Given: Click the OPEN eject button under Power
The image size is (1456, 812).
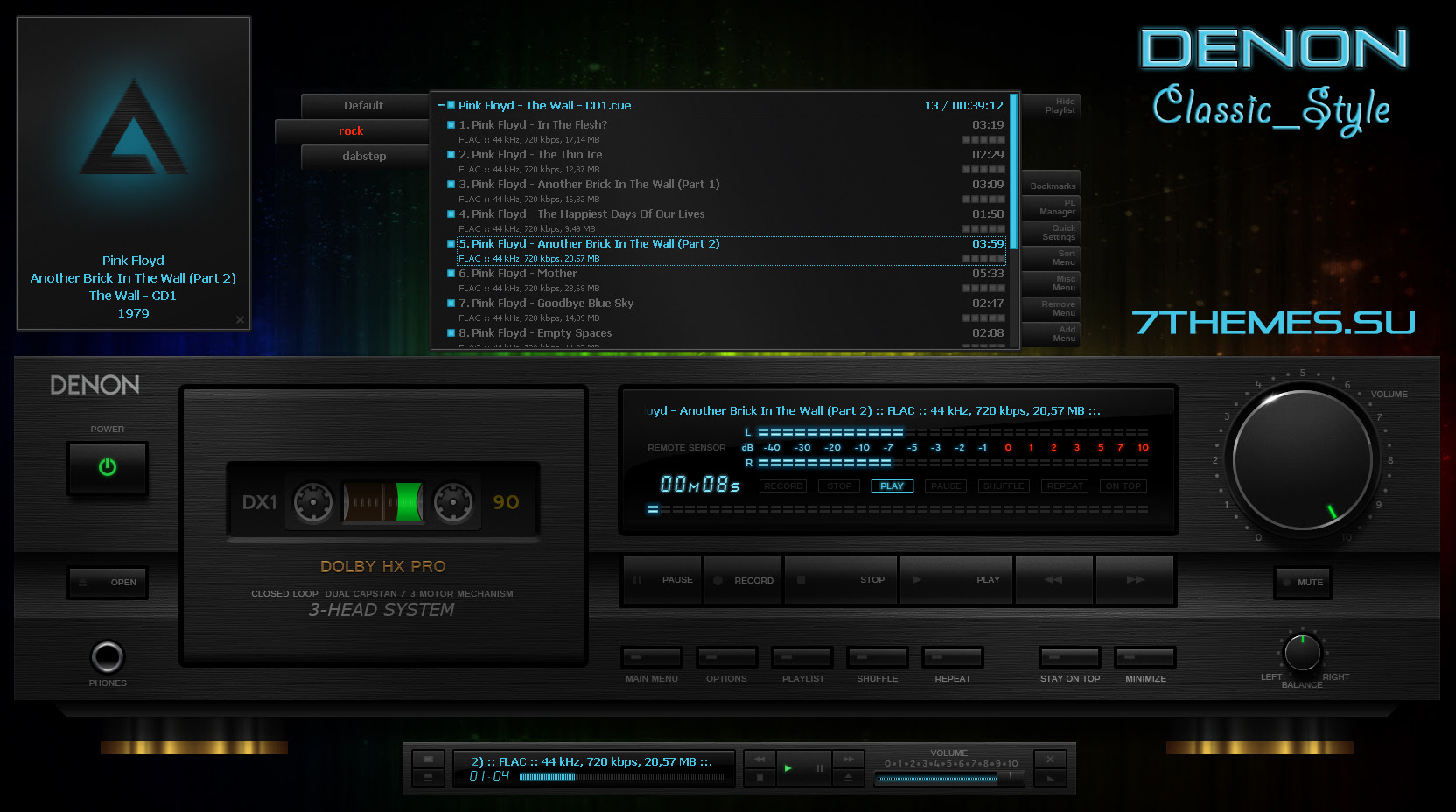Looking at the screenshot, I should [108, 582].
